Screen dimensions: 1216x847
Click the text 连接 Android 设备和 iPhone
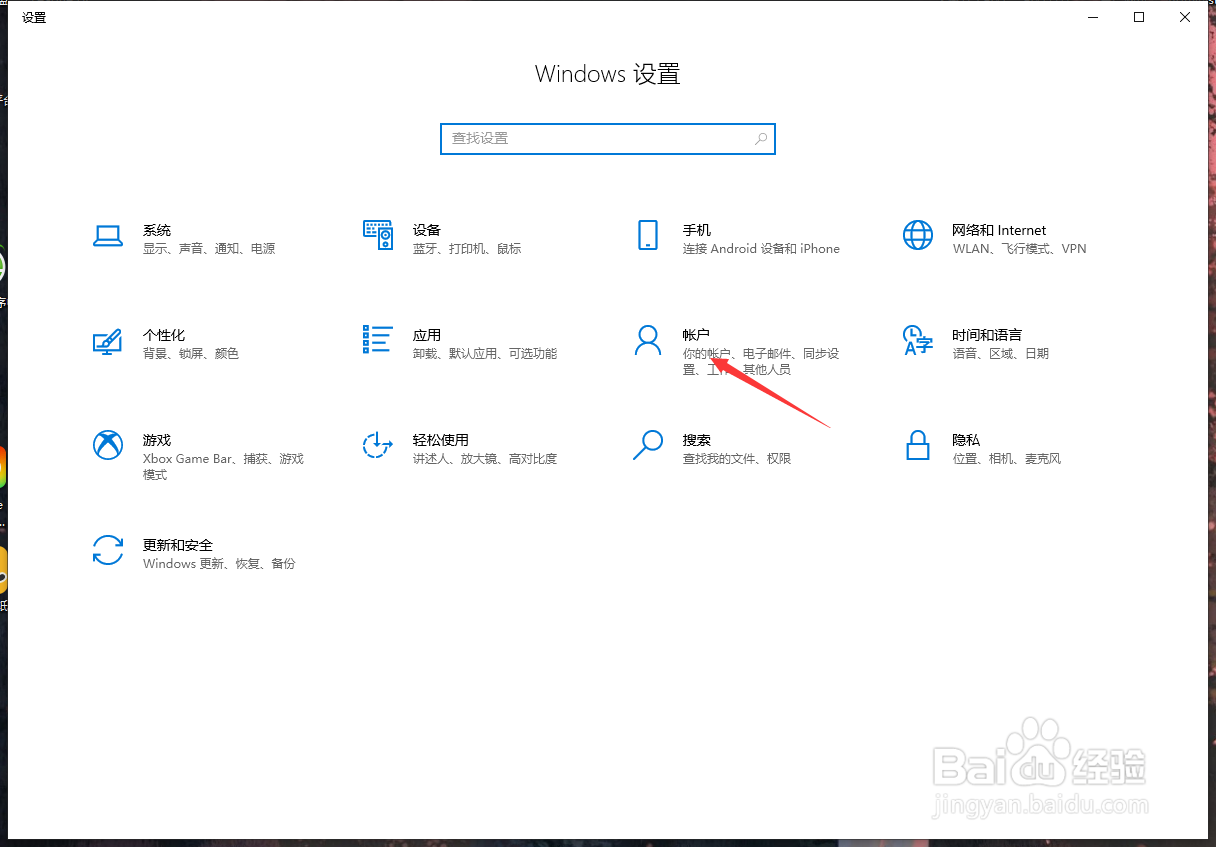761,249
